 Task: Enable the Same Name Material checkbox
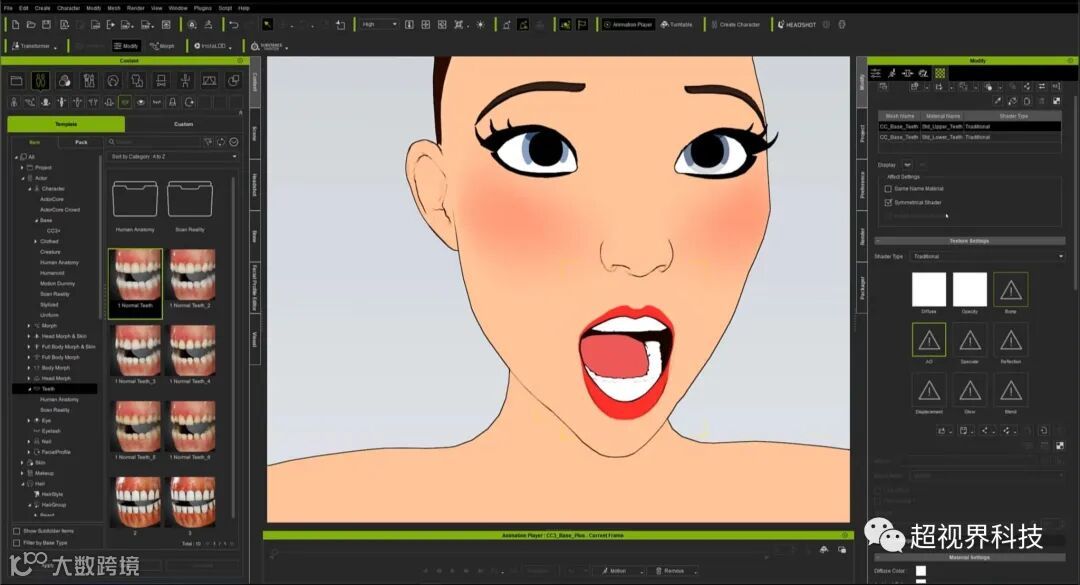(x=888, y=188)
